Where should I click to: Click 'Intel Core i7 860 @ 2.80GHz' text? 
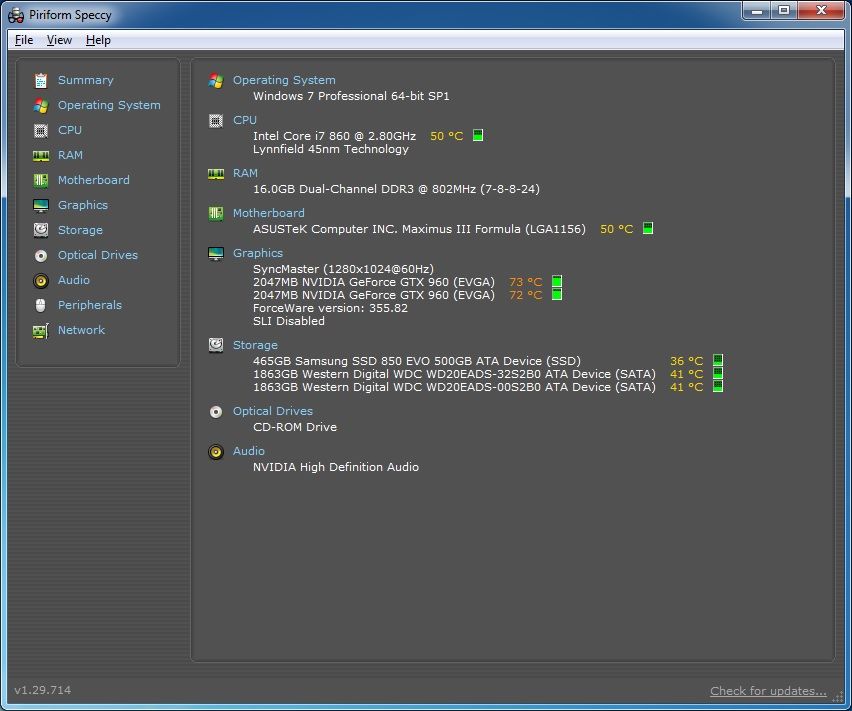point(335,136)
